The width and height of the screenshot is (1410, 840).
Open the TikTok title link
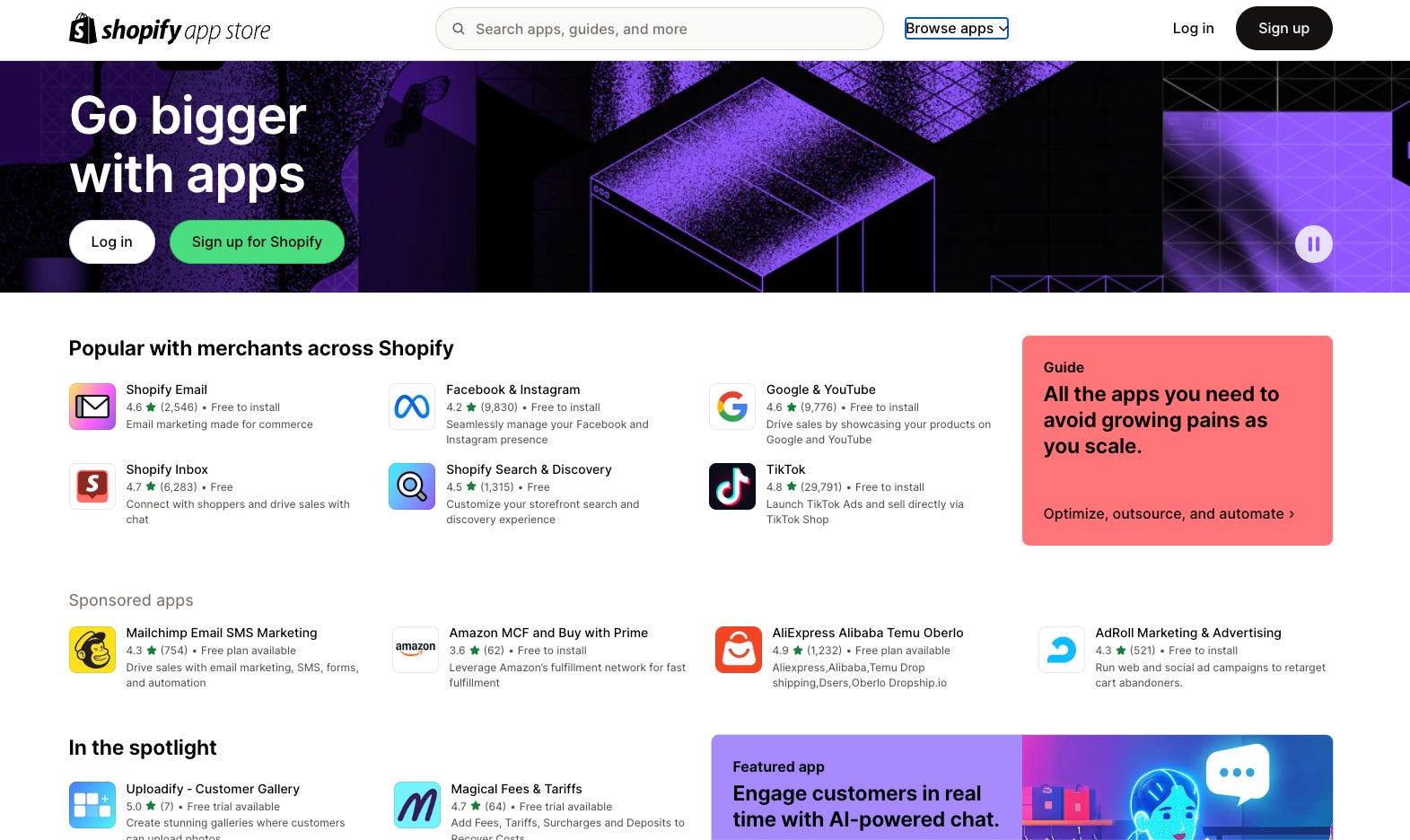click(x=786, y=469)
